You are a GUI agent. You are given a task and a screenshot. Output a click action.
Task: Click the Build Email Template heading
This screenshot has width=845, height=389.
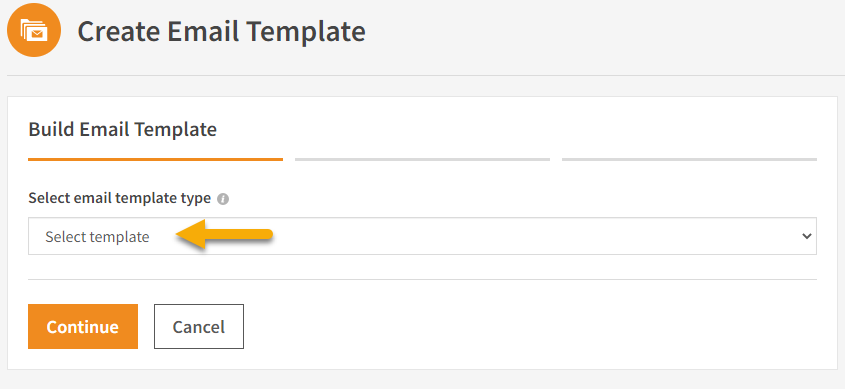point(123,130)
